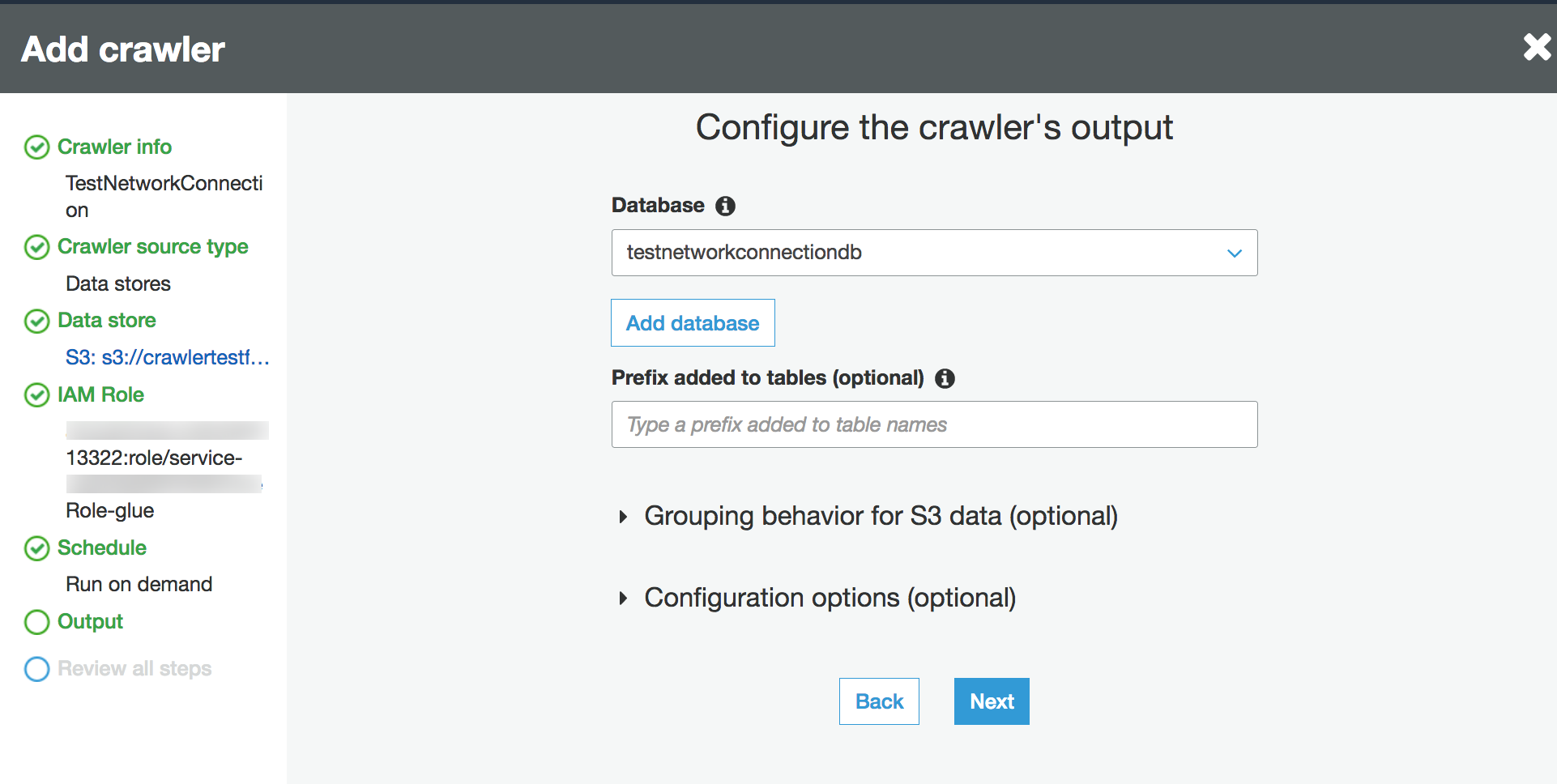Image resolution: width=1557 pixels, height=784 pixels.
Task: Click the Database info icon
Action: (725, 206)
